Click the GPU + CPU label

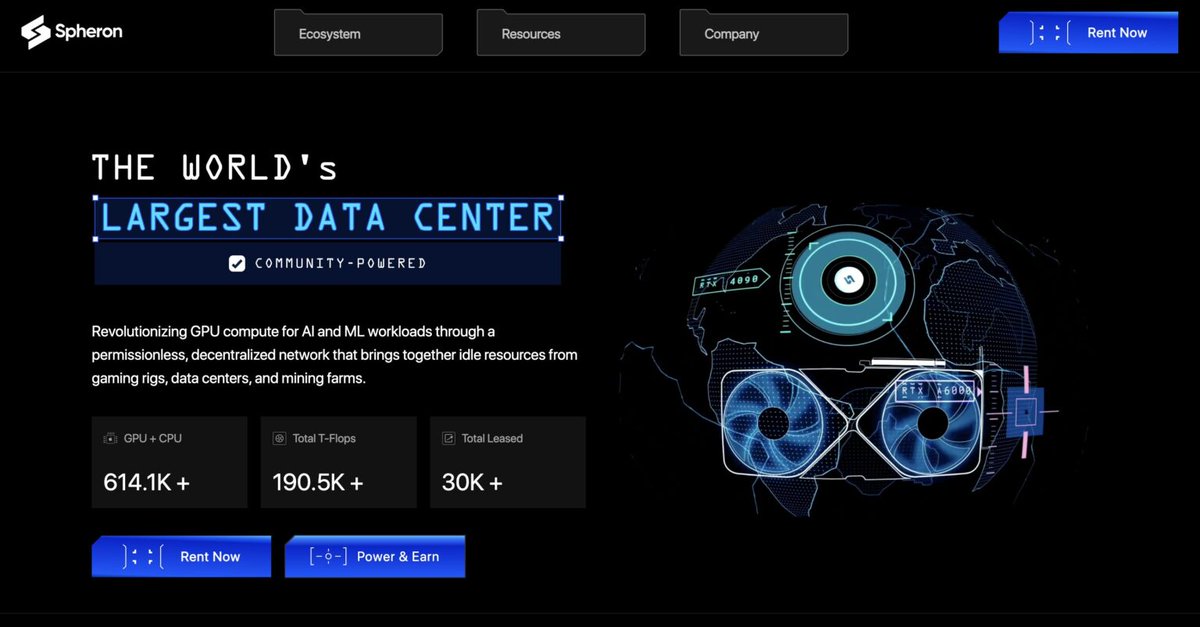point(153,438)
